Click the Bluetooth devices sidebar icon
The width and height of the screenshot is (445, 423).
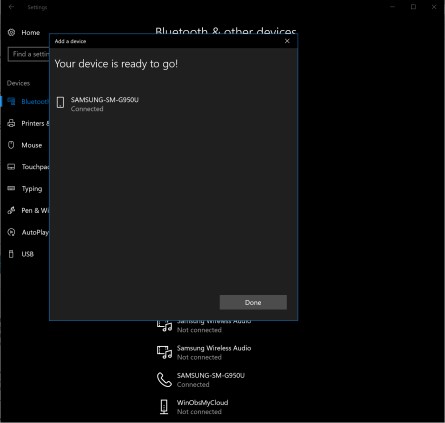tap(11, 101)
